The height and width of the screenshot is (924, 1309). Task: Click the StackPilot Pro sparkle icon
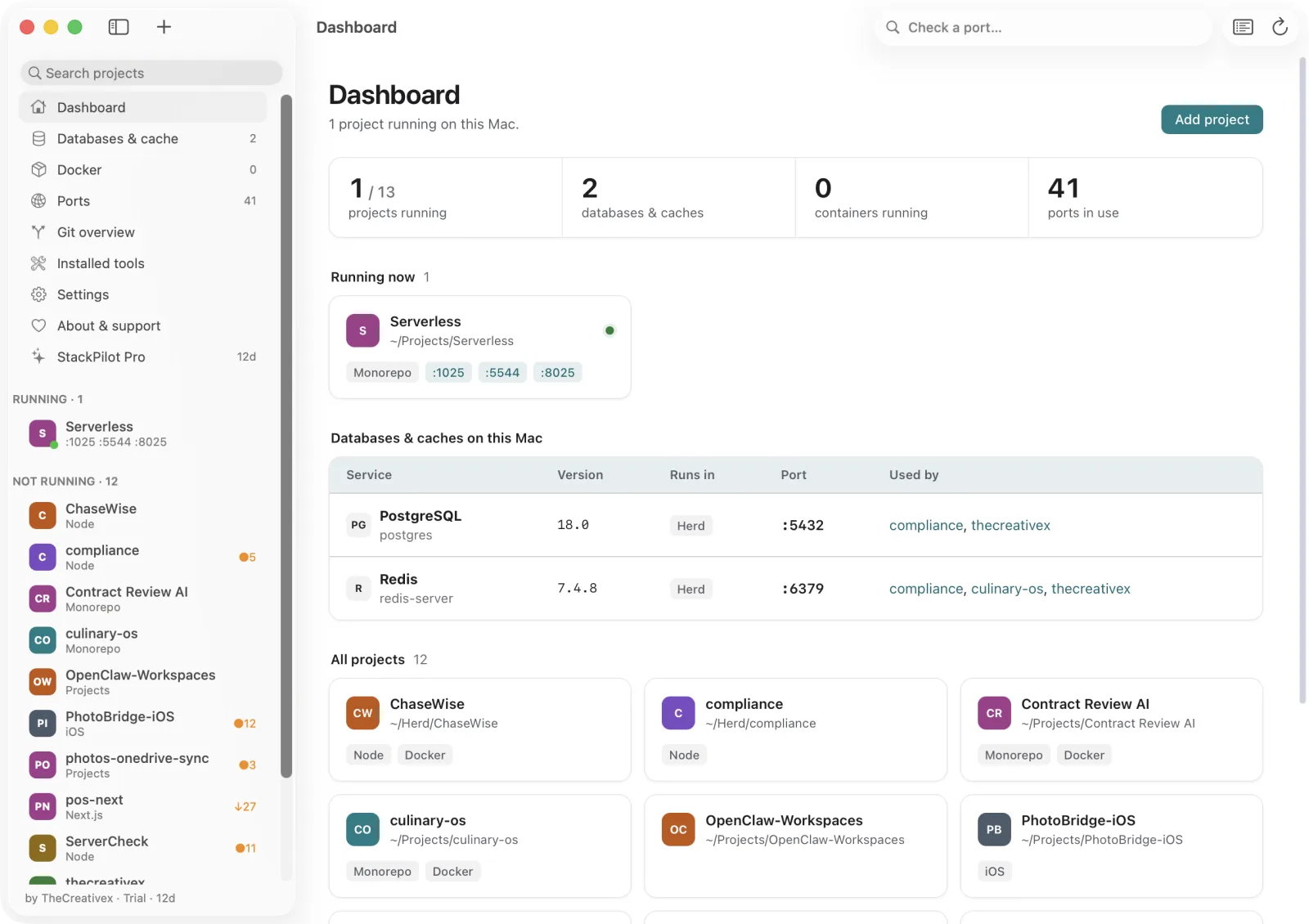click(x=38, y=357)
